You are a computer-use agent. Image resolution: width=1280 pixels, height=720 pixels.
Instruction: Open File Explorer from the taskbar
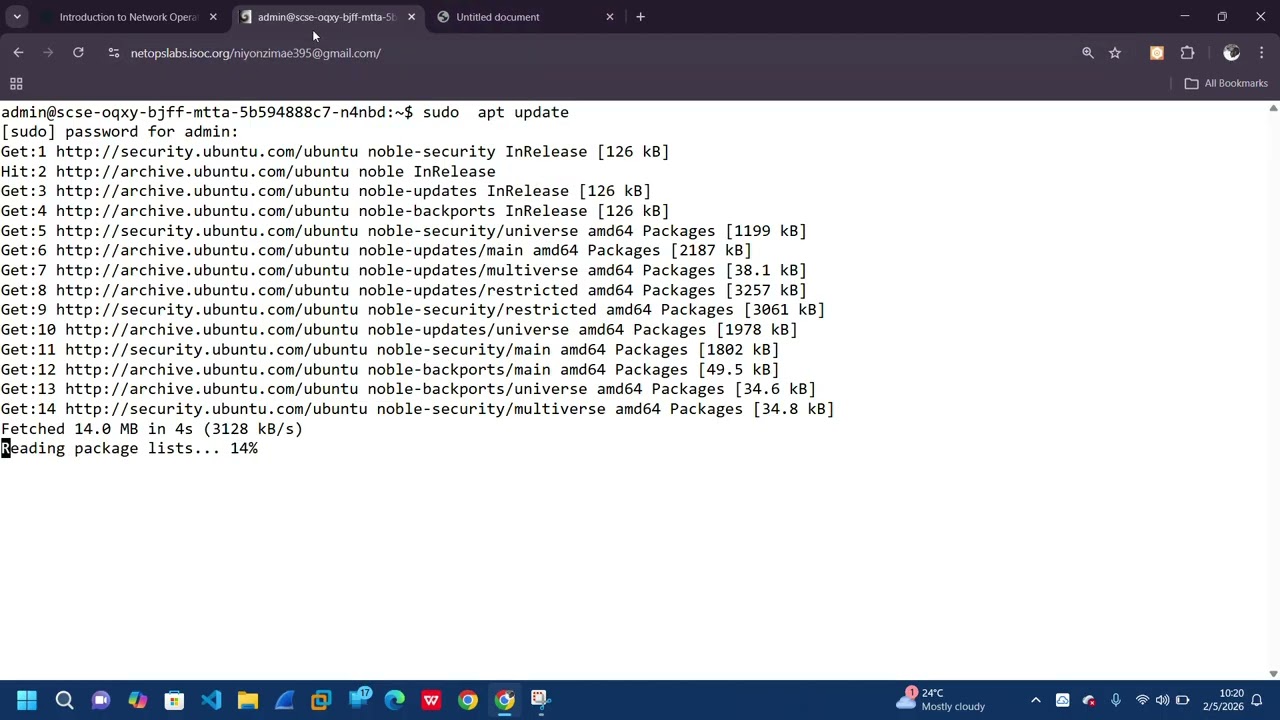point(248,700)
